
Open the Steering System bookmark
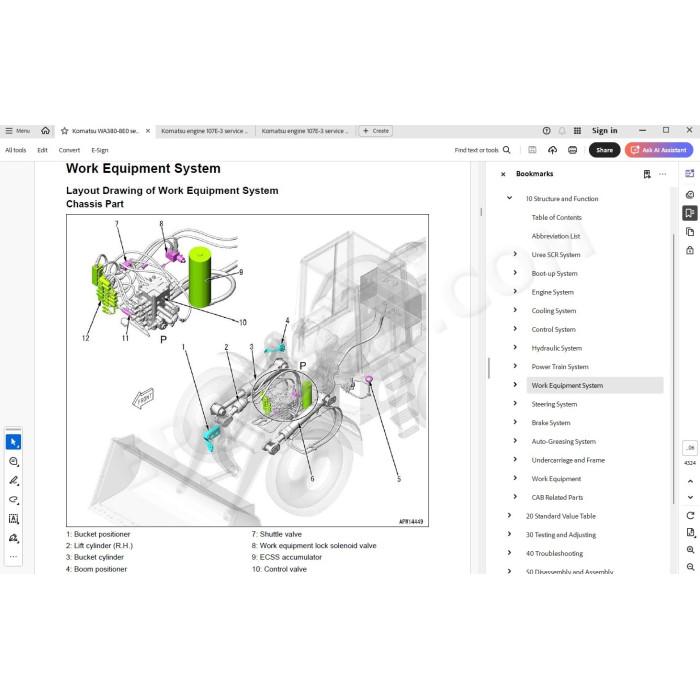[x=554, y=404]
